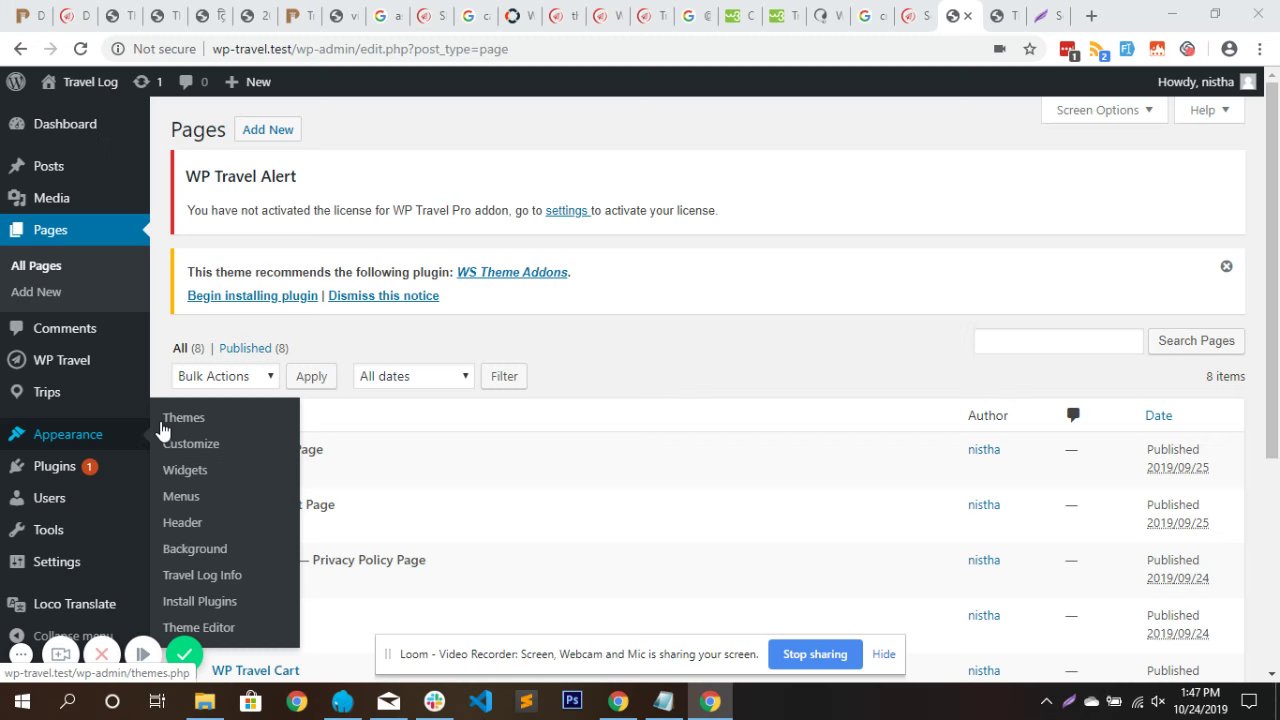Click the Apply button
The image size is (1280, 720).
pyautogui.click(x=311, y=376)
